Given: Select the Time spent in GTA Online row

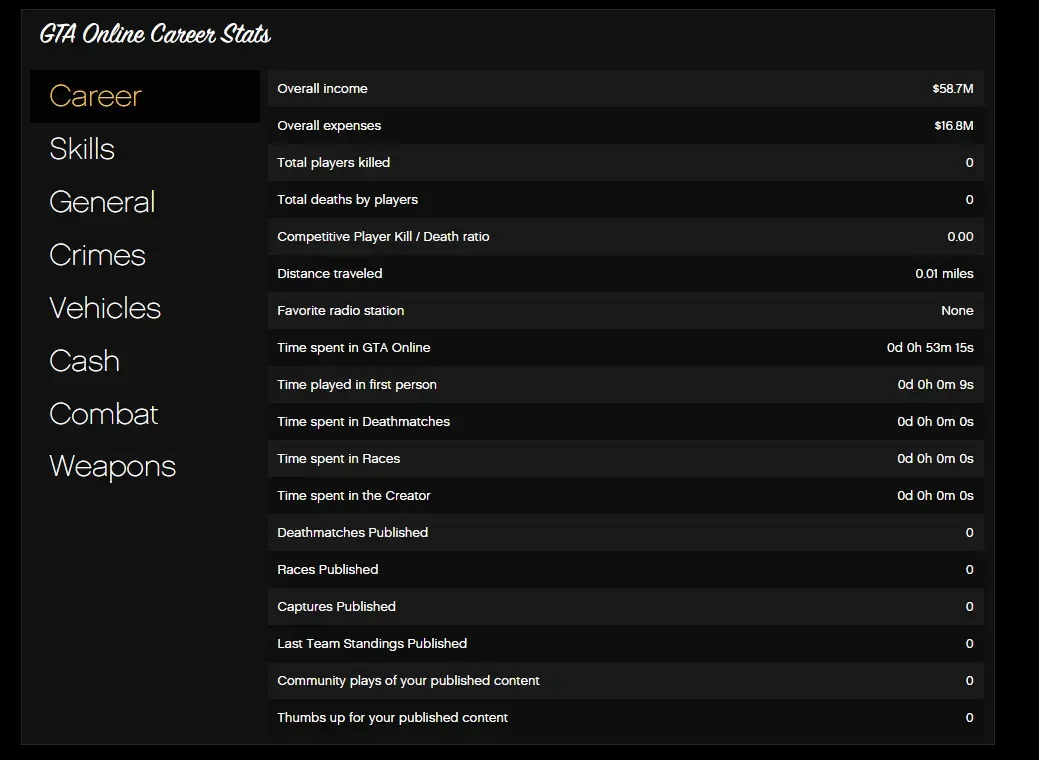Looking at the screenshot, I should tap(625, 348).
